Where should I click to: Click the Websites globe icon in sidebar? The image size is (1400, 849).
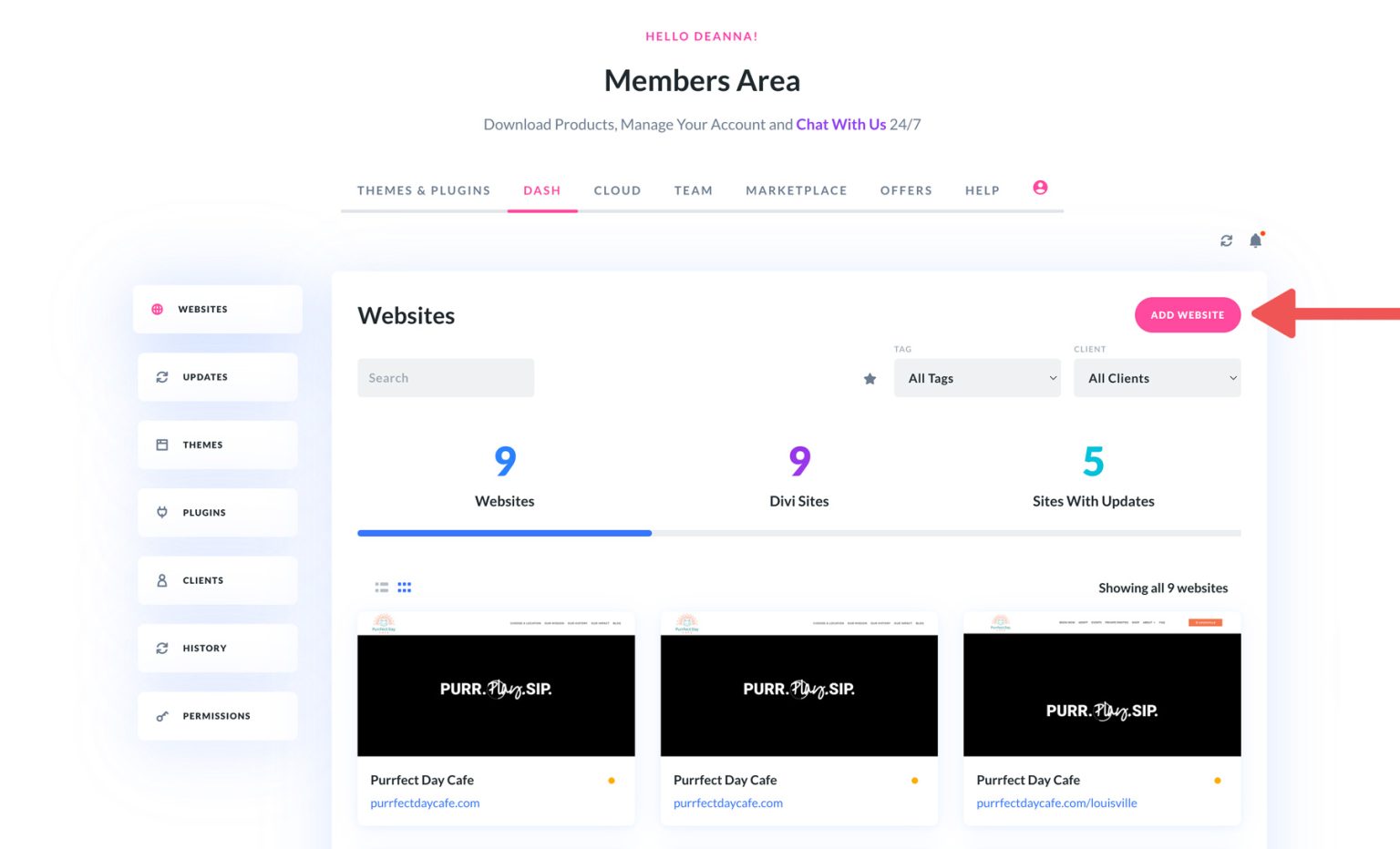pos(160,309)
